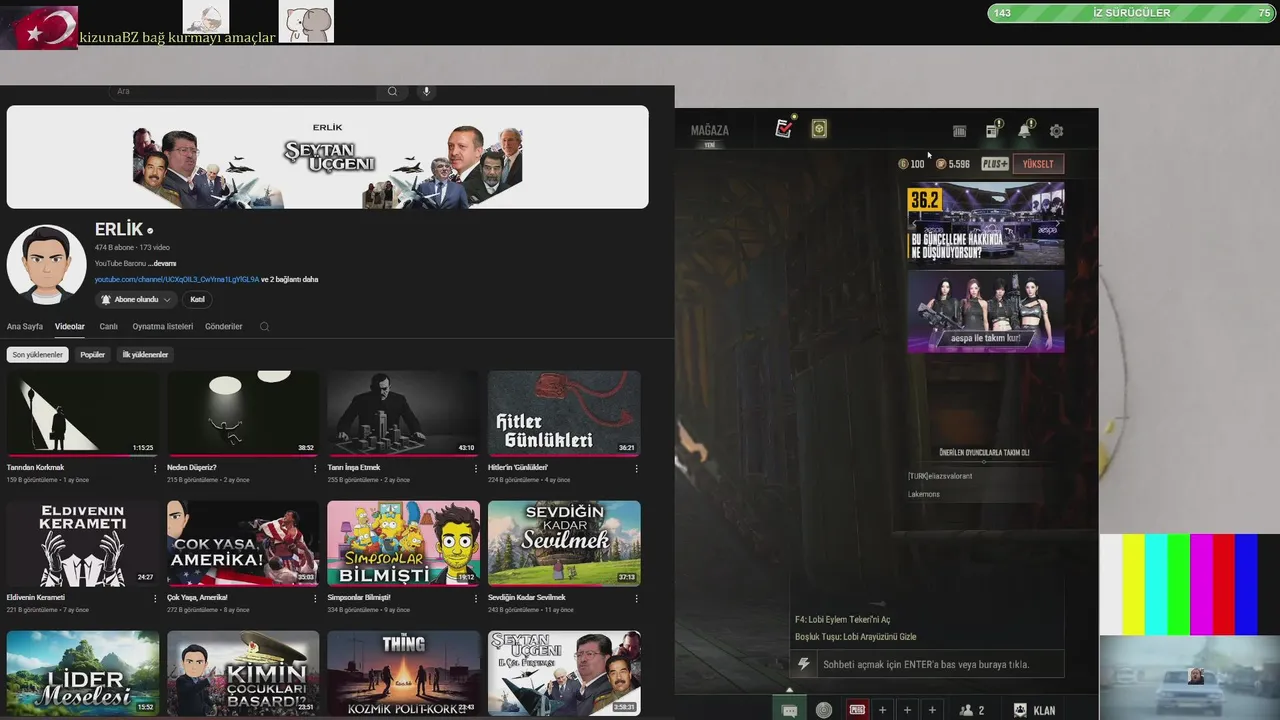The image size is (1280, 720).
Task: Open options menu for Simpsonlar Bilmişti! video
Action: 476,598
